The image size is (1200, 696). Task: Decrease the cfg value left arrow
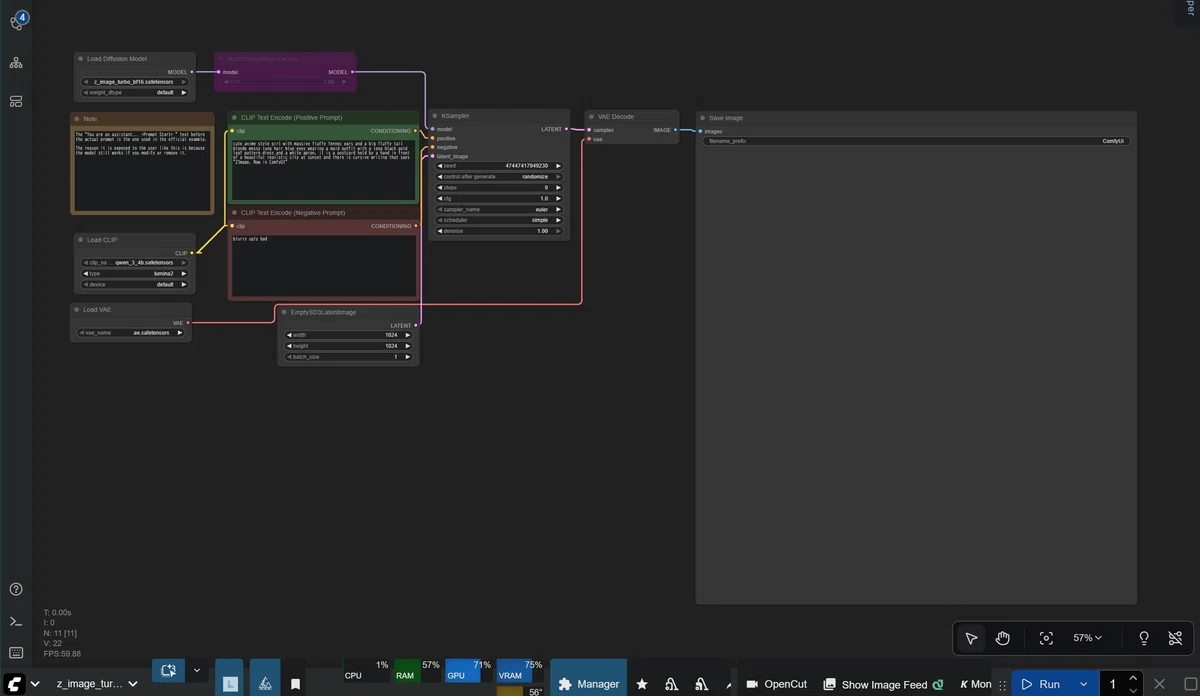440,198
